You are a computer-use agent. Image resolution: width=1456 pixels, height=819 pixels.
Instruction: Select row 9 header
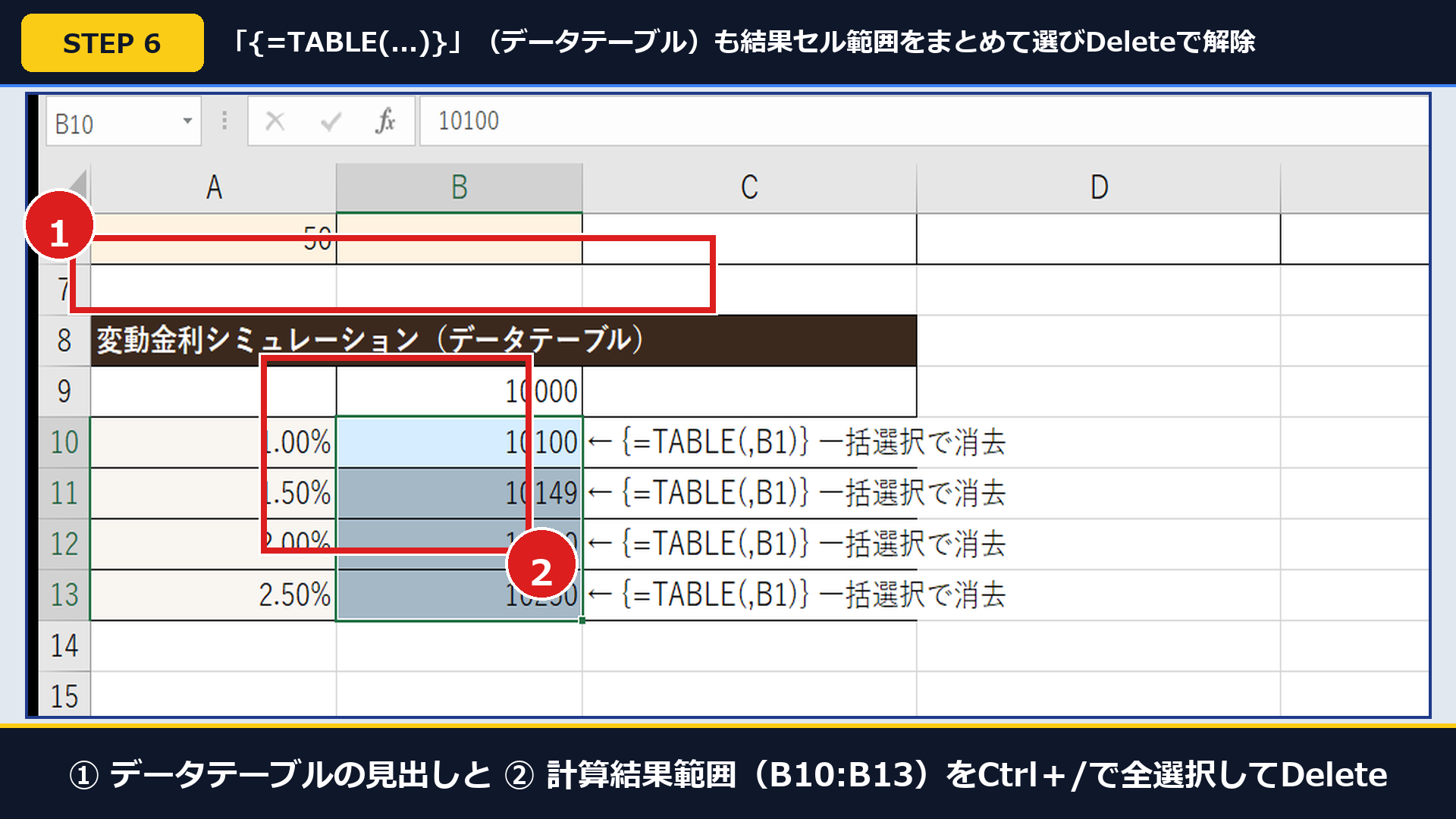point(64,391)
